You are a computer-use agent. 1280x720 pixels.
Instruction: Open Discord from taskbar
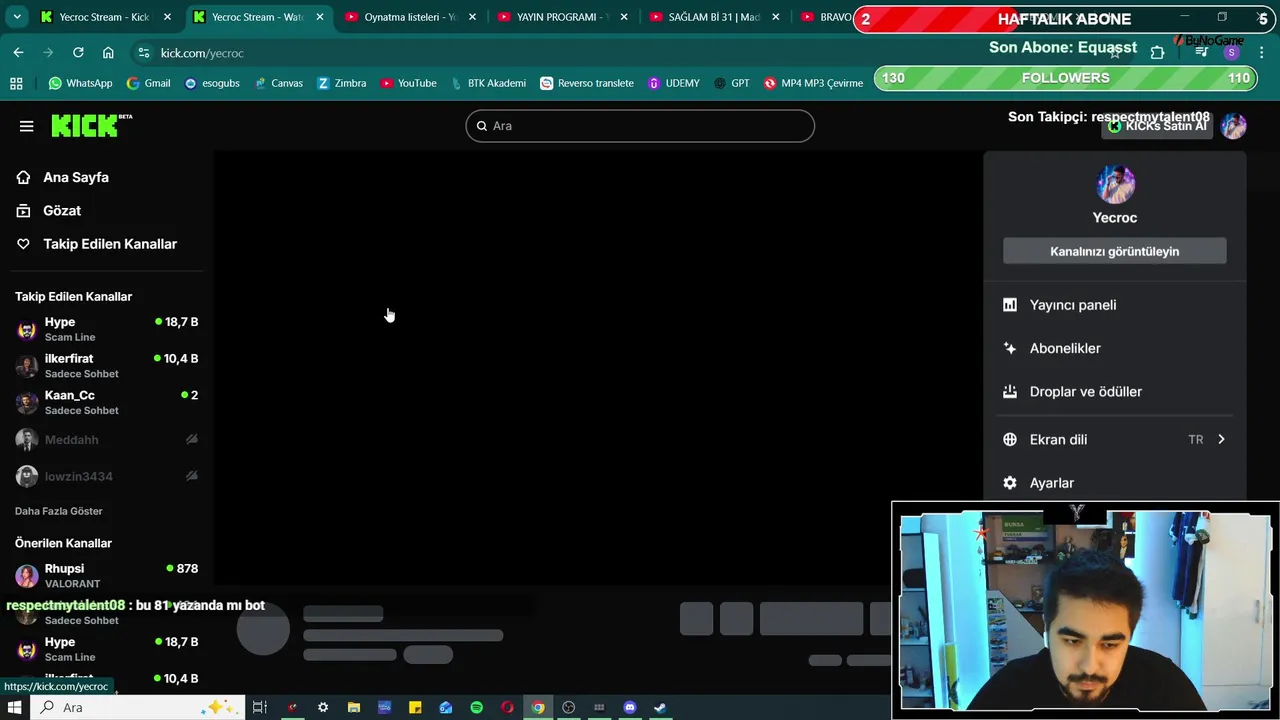point(630,708)
